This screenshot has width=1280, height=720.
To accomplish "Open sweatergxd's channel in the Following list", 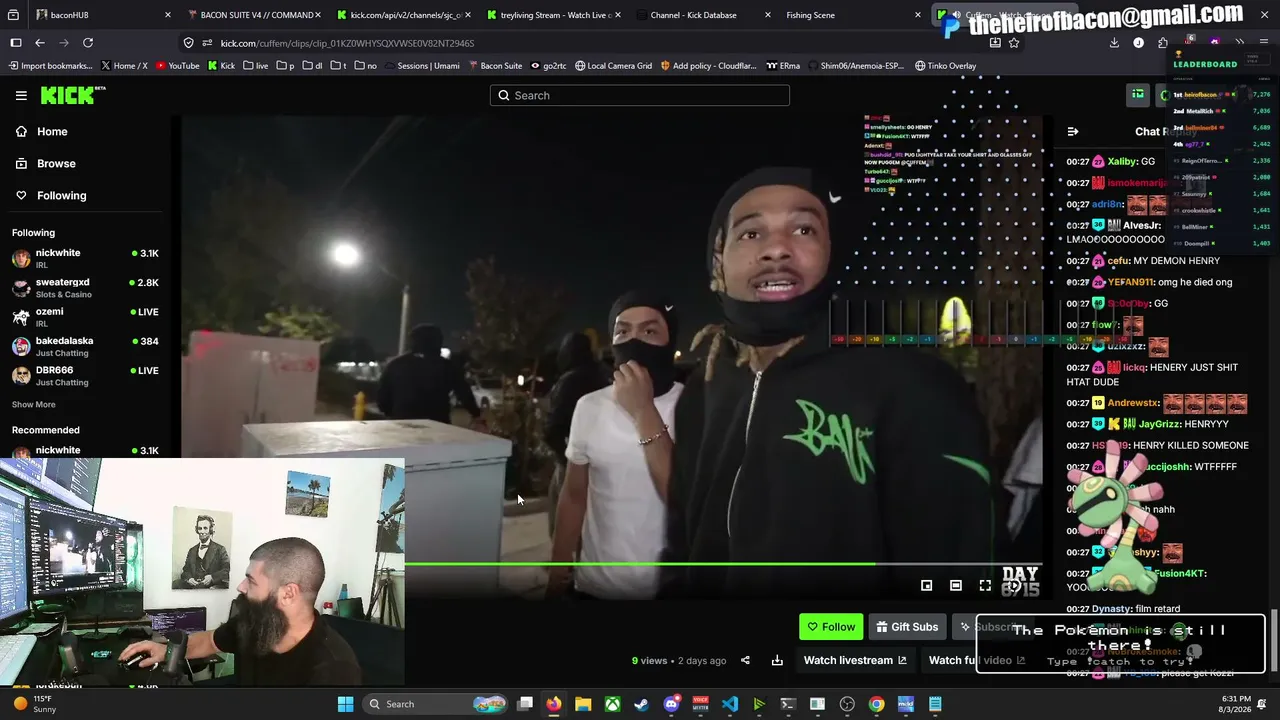I will pos(85,288).
